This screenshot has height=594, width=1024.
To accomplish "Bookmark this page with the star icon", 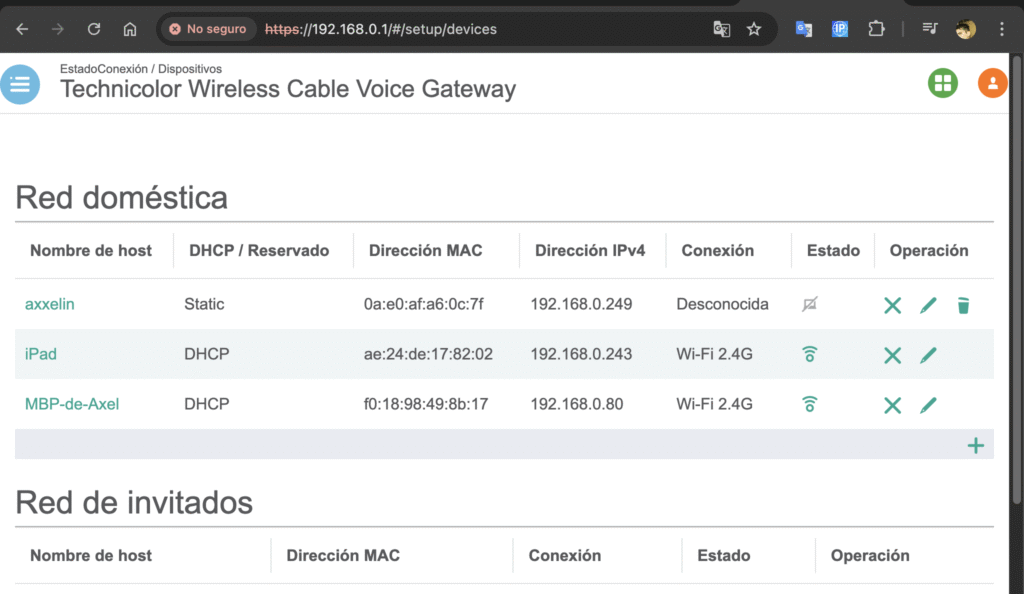I will 754,29.
